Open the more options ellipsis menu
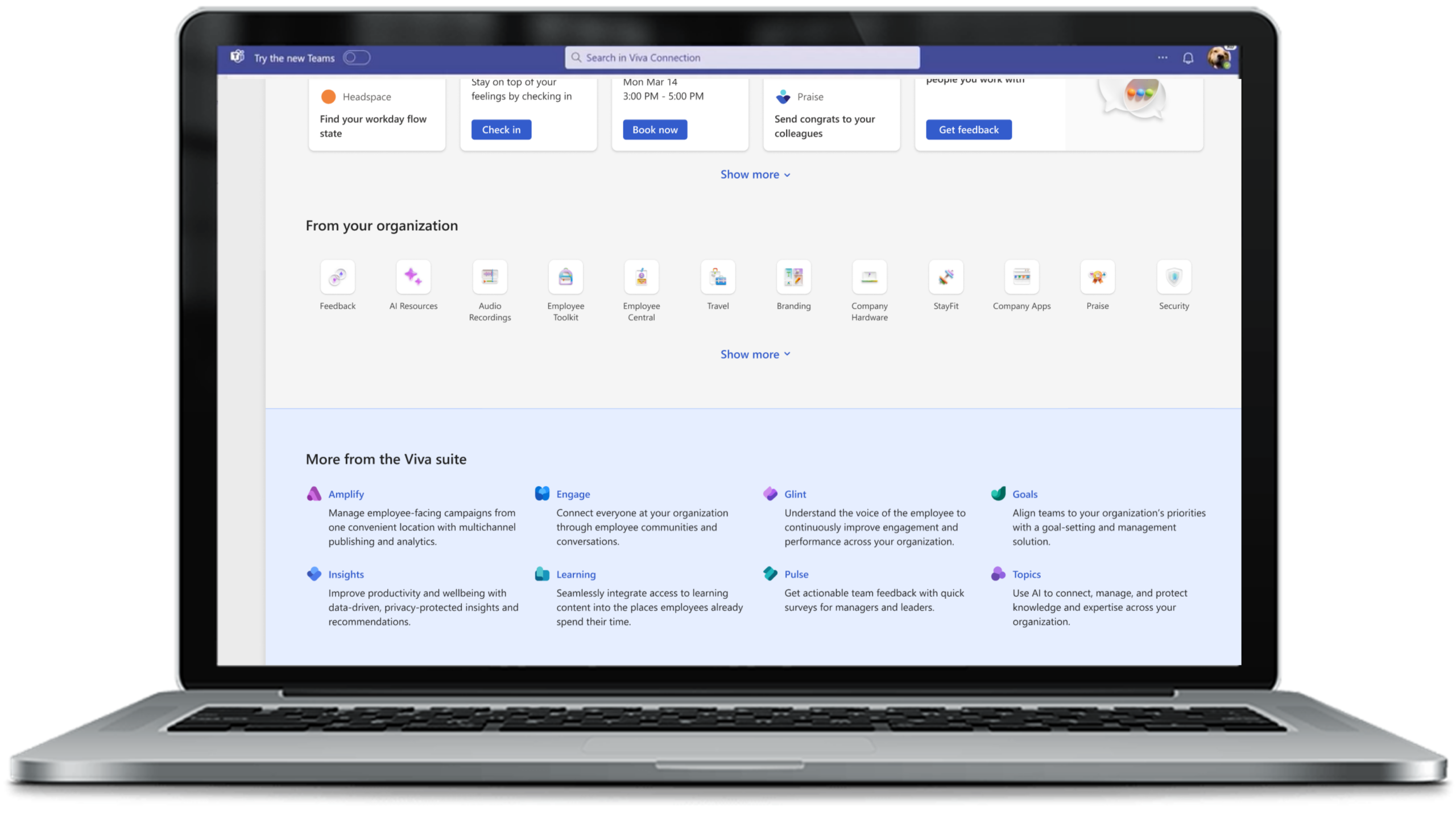The height and width of the screenshot is (836, 1456). 1162,58
